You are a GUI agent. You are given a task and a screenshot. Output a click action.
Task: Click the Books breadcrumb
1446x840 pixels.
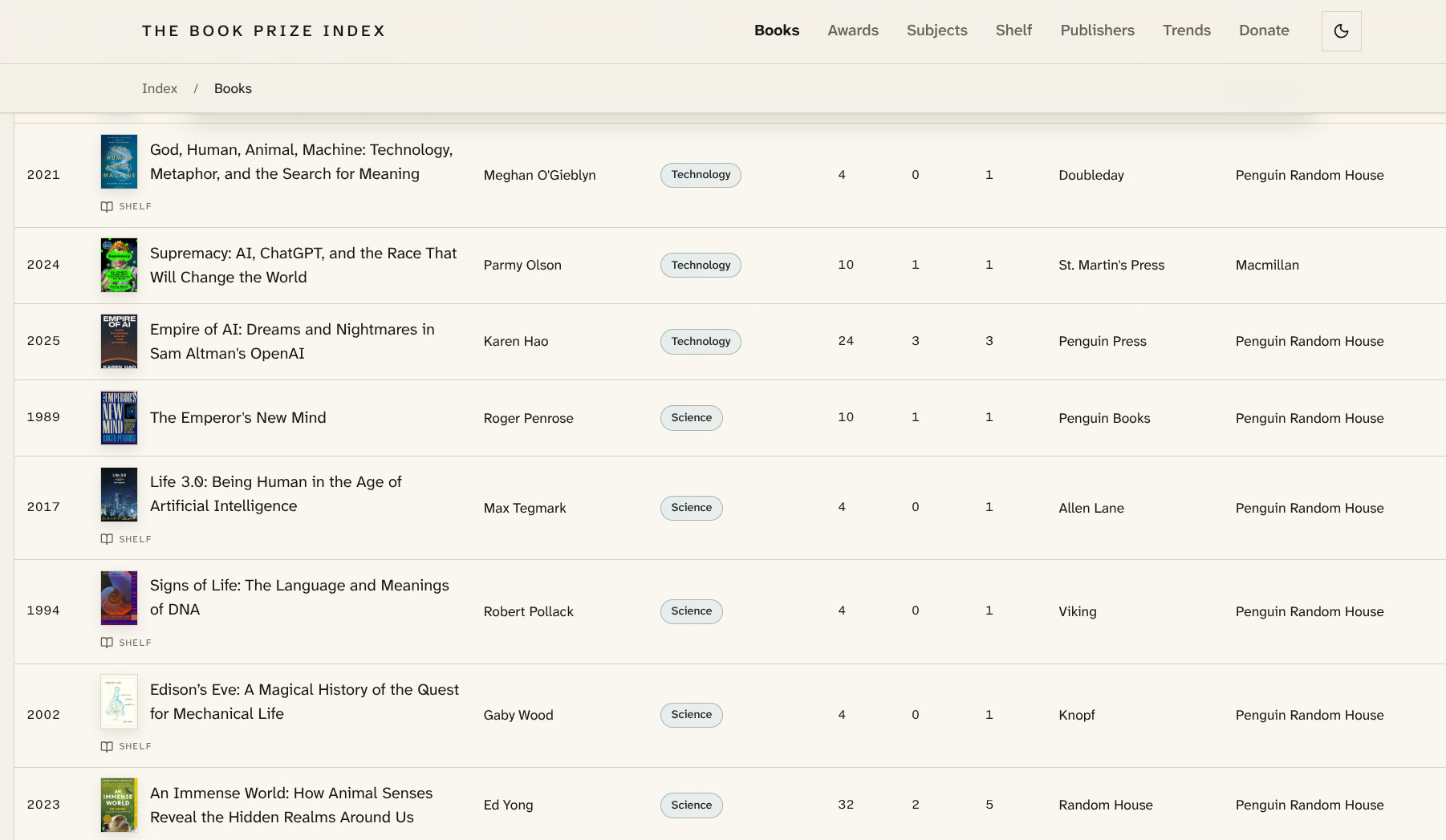pos(233,88)
